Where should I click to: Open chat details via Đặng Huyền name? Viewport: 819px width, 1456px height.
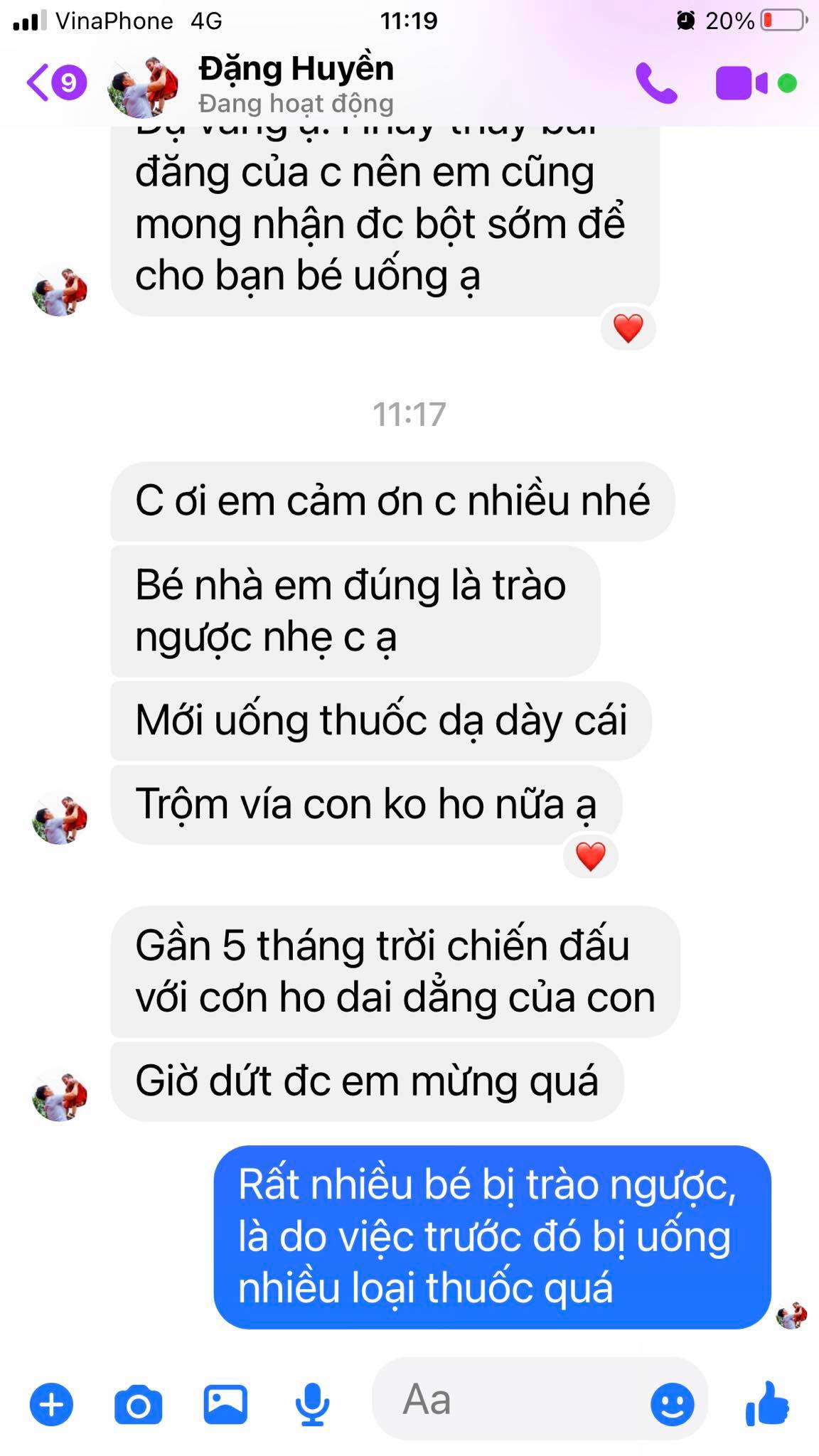[296, 69]
